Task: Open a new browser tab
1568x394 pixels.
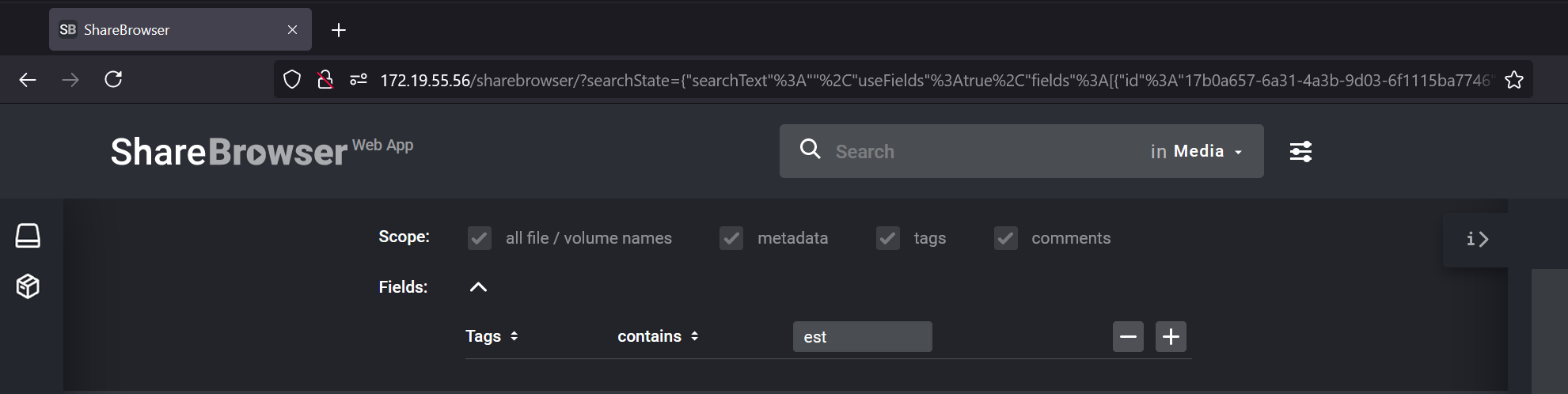Action: coord(338,29)
